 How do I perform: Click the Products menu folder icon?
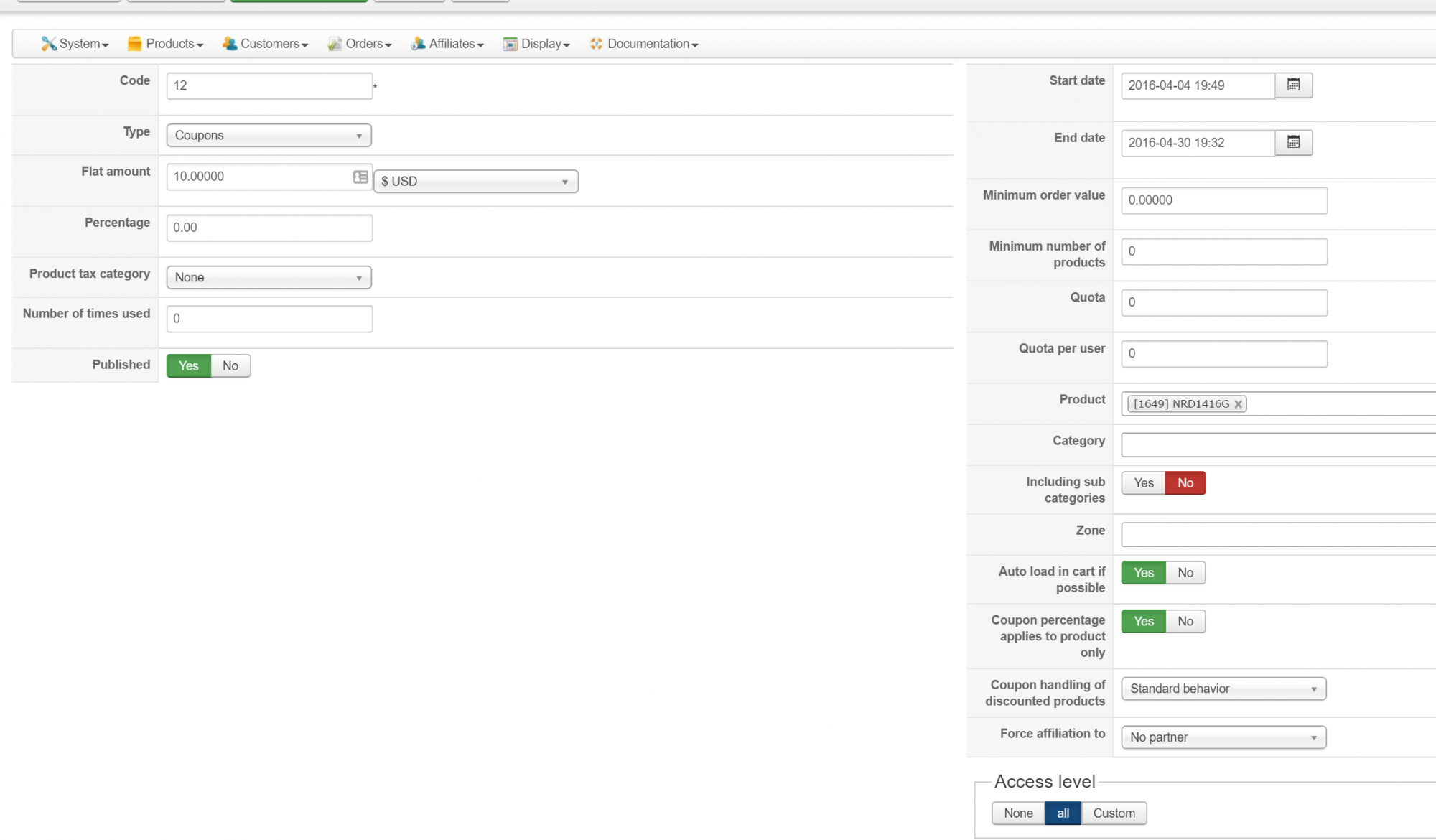[x=134, y=44]
